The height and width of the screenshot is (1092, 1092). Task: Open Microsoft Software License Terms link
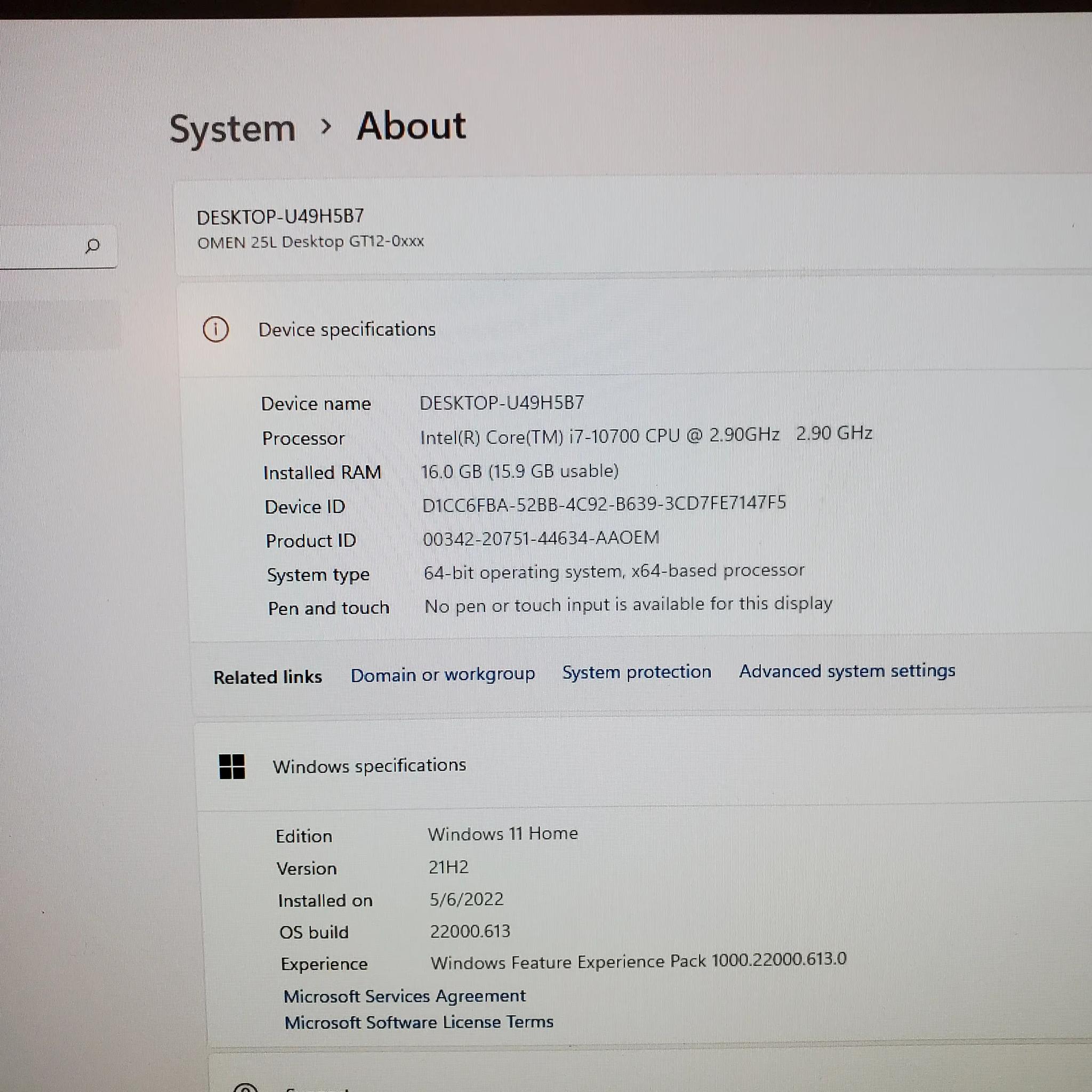[419, 1023]
